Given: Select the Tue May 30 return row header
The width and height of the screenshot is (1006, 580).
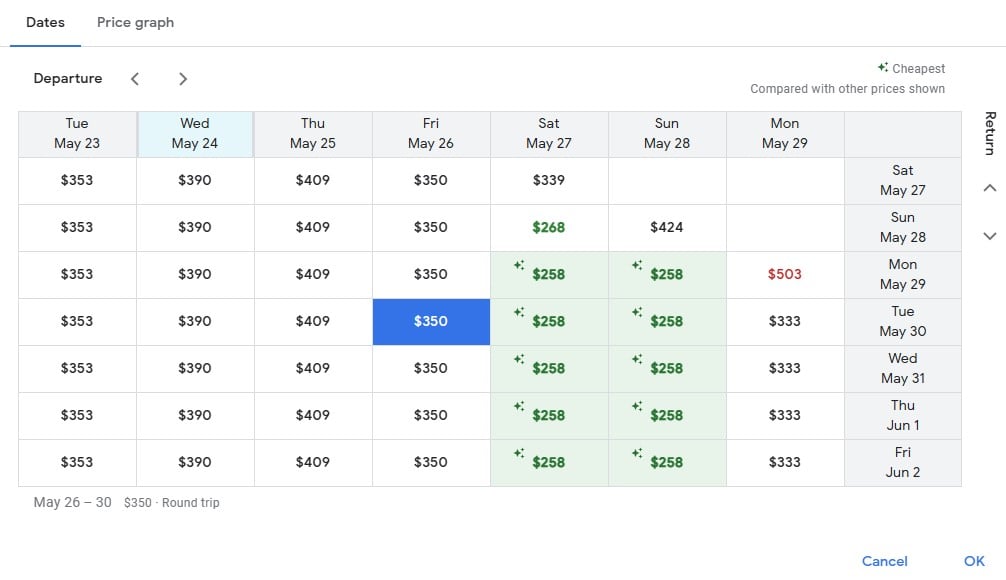Looking at the screenshot, I should click(903, 322).
